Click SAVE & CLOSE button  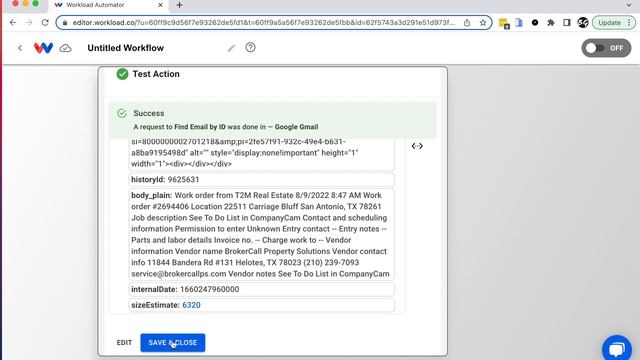173,342
